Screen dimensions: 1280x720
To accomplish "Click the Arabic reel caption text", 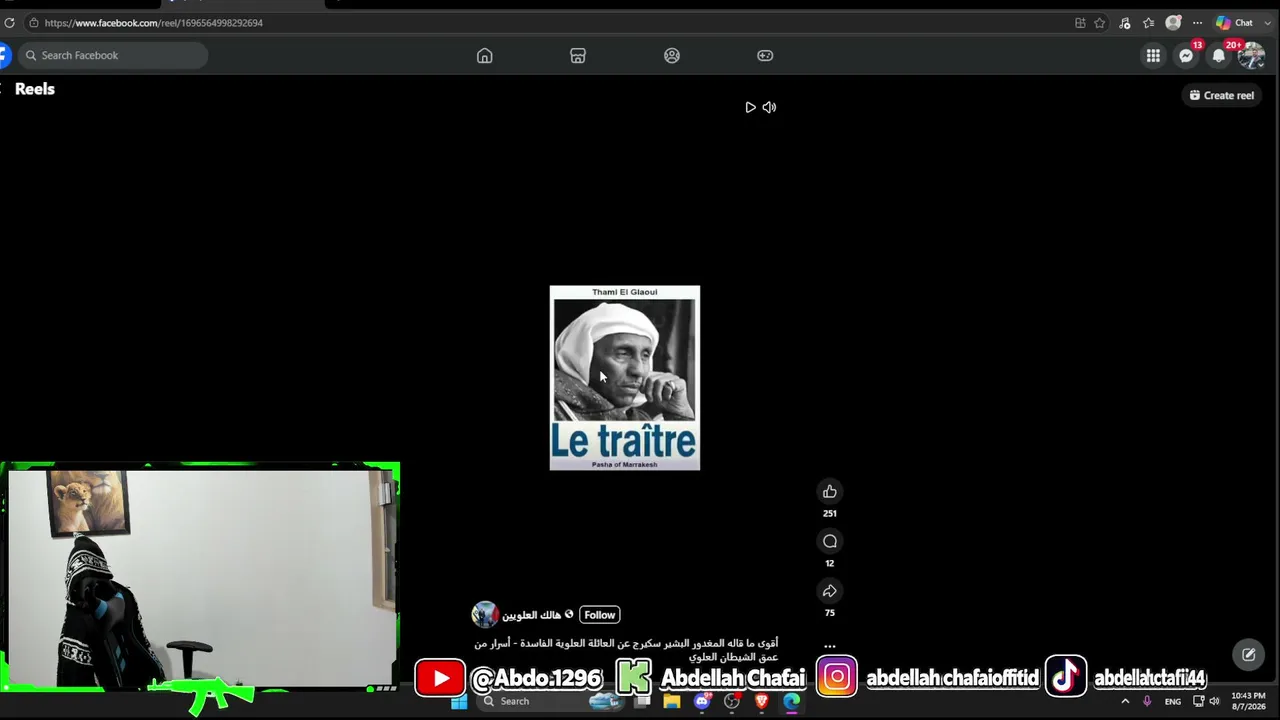I will pyautogui.click(x=626, y=650).
